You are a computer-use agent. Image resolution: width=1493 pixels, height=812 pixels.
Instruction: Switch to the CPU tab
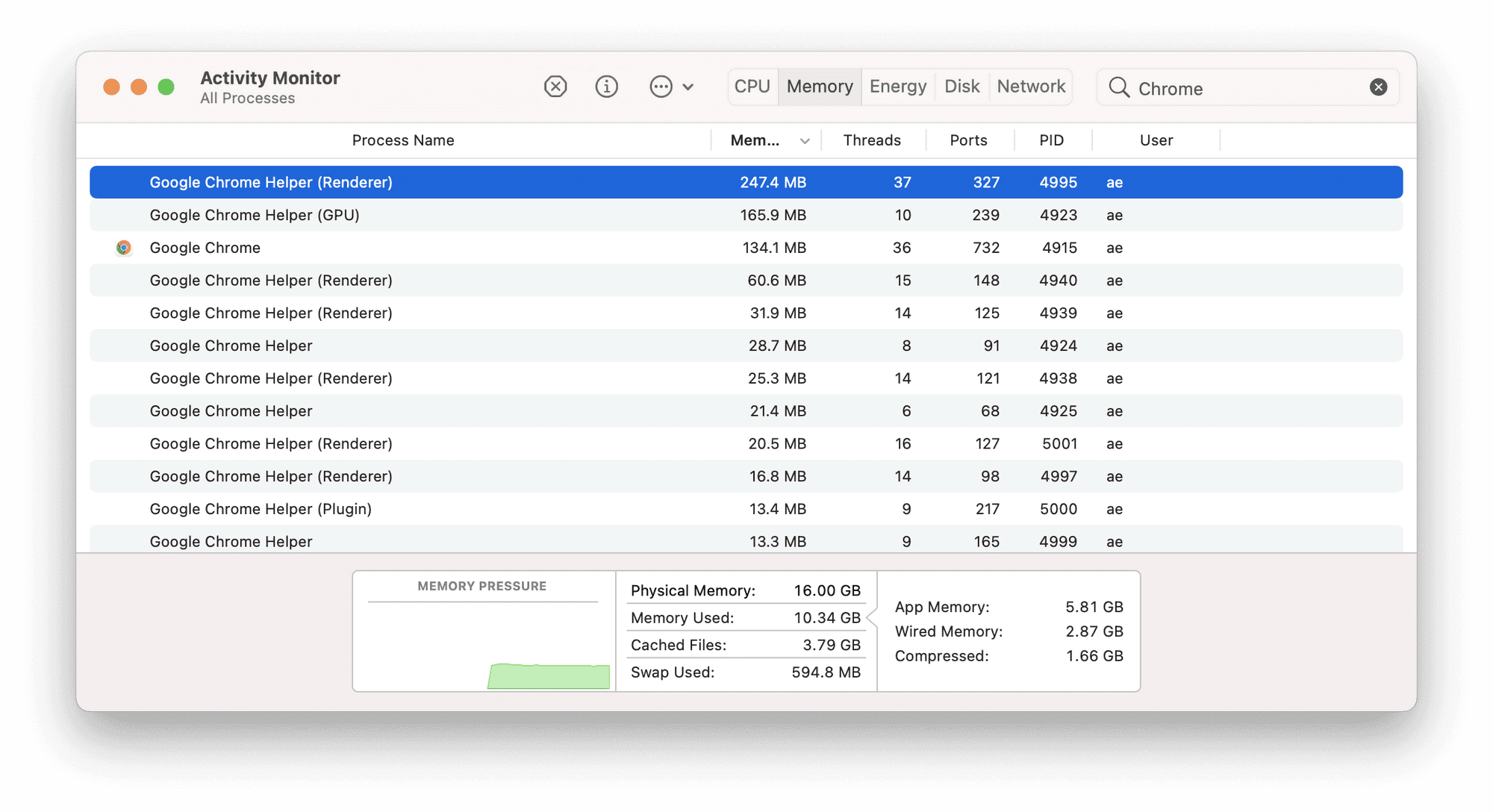752,87
